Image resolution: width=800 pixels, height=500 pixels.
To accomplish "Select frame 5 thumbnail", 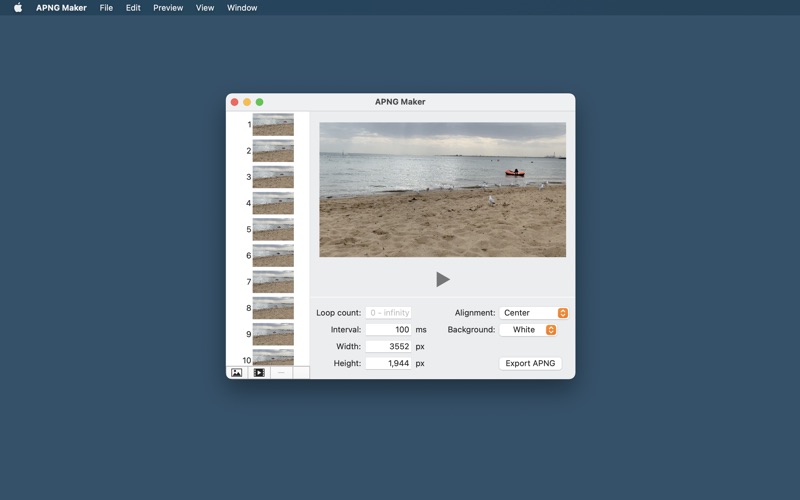I will (x=273, y=230).
